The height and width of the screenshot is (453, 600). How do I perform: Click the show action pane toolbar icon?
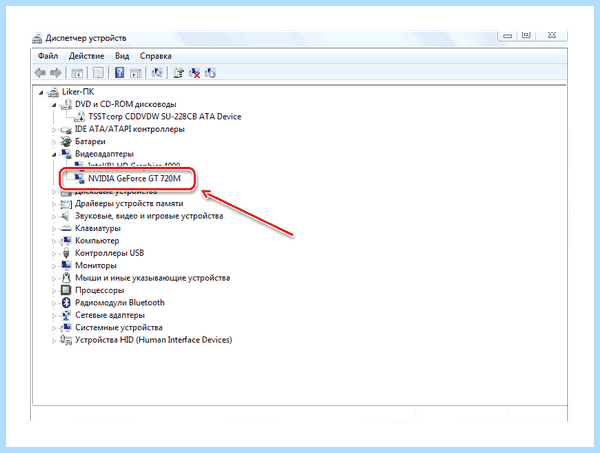click(x=136, y=73)
